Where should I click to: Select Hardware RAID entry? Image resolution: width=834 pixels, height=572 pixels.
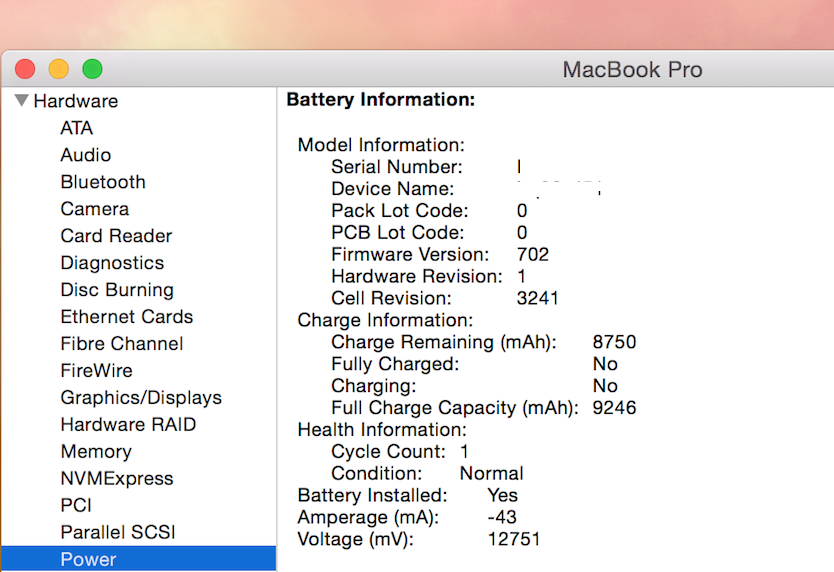128,425
